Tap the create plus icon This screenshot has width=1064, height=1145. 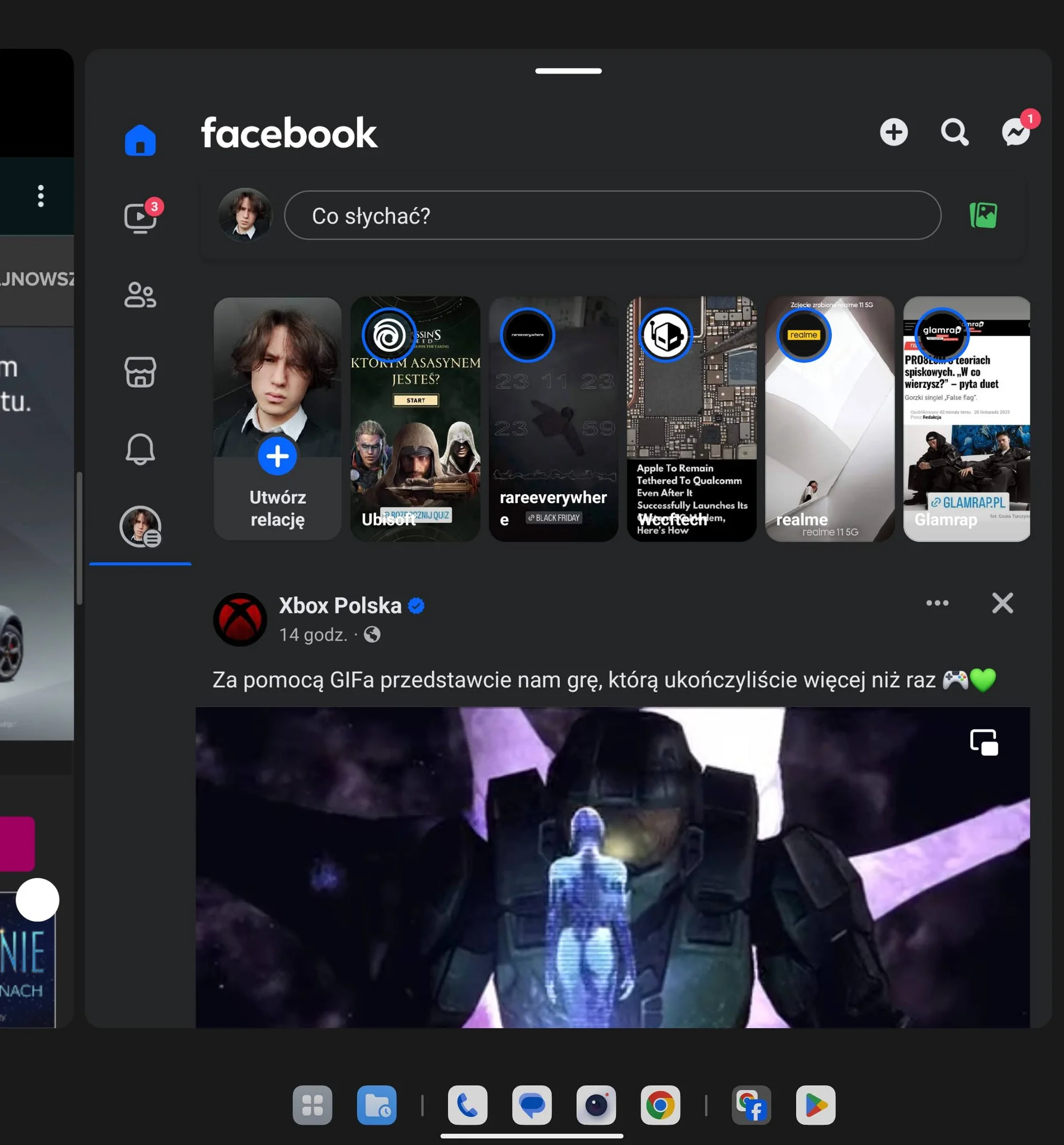tap(893, 132)
